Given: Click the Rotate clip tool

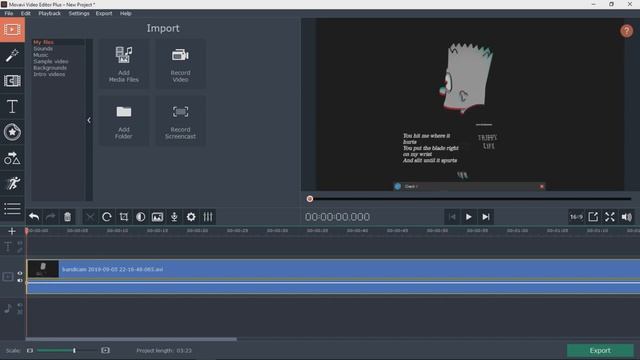Looking at the screenshot, I should click(x=107, y=217).
